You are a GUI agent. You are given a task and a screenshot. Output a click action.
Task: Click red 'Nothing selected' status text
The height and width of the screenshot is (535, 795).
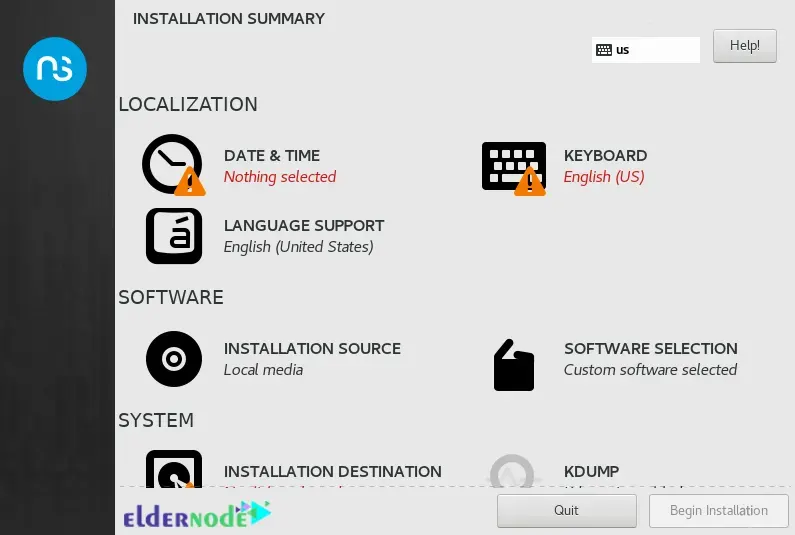tap(280, 176)
